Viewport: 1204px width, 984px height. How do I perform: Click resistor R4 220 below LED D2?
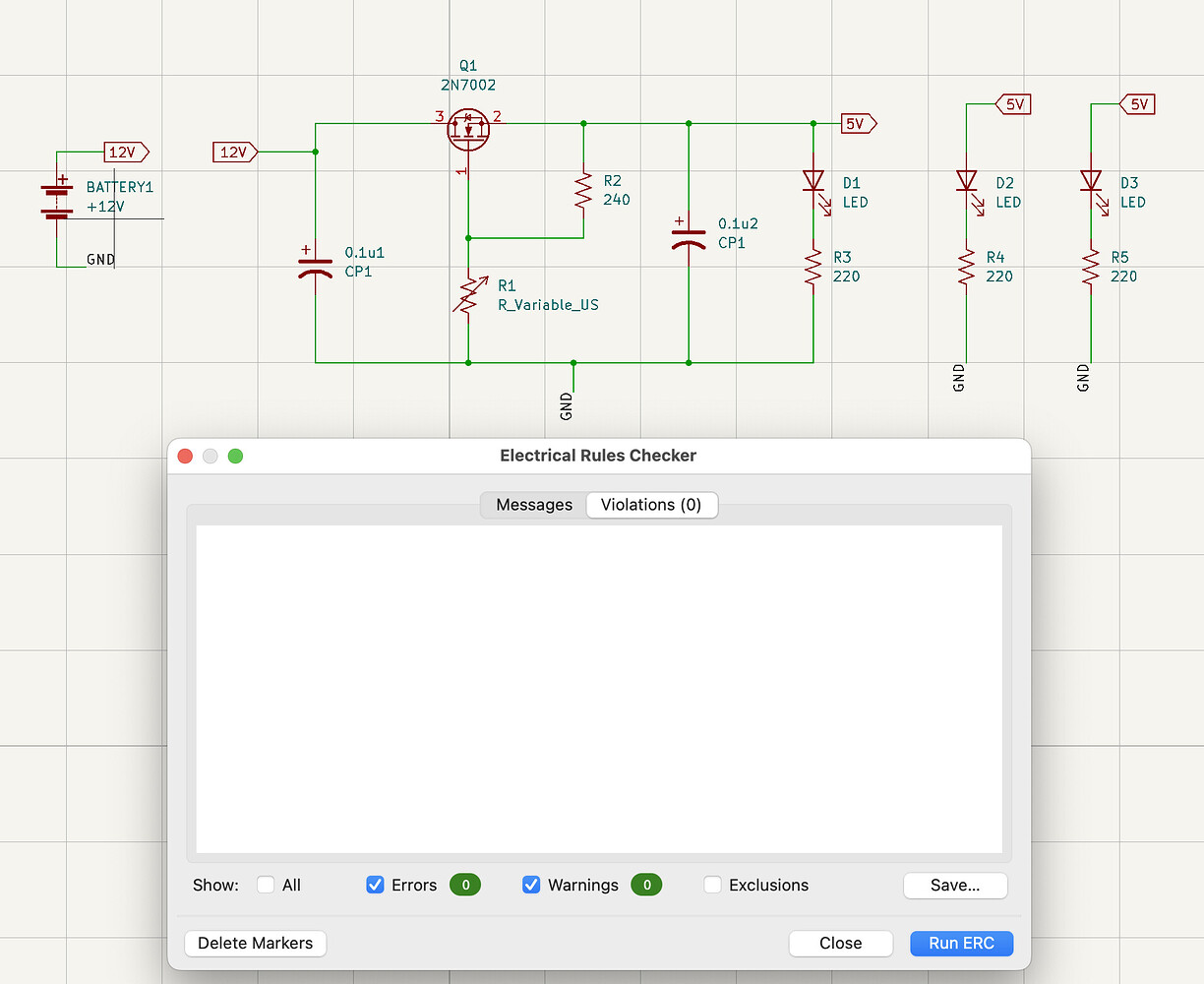tap(967, 267)
